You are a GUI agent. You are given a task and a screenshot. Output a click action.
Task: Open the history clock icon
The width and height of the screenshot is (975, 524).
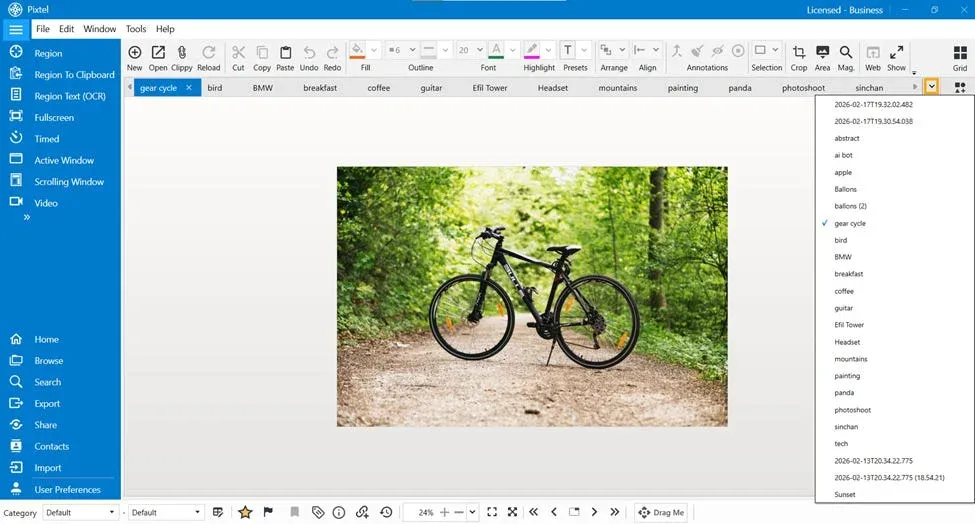click(386, 512)
